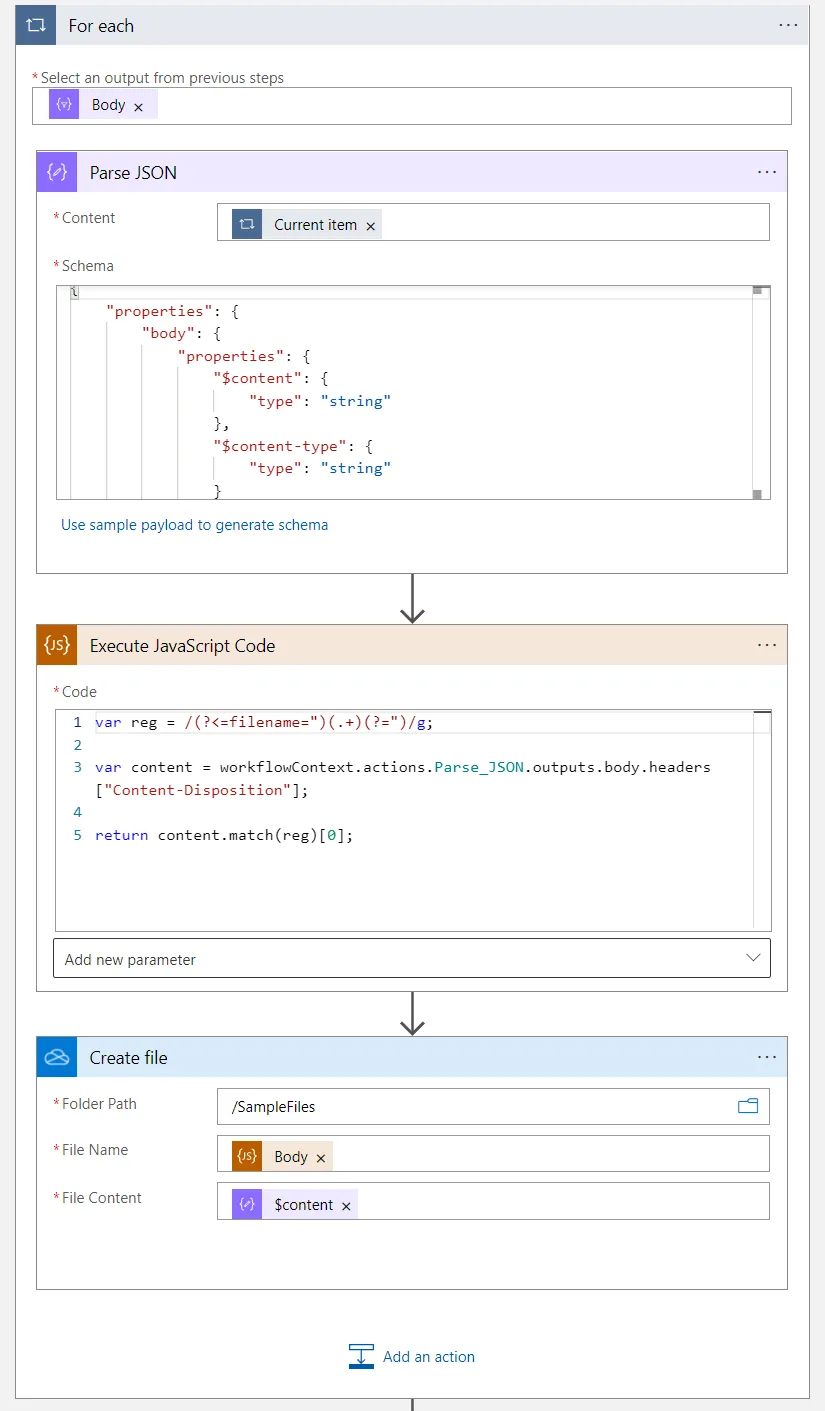Click the loop icon on the Current item token
The image size is (825, 1411).
pos(246,223)
